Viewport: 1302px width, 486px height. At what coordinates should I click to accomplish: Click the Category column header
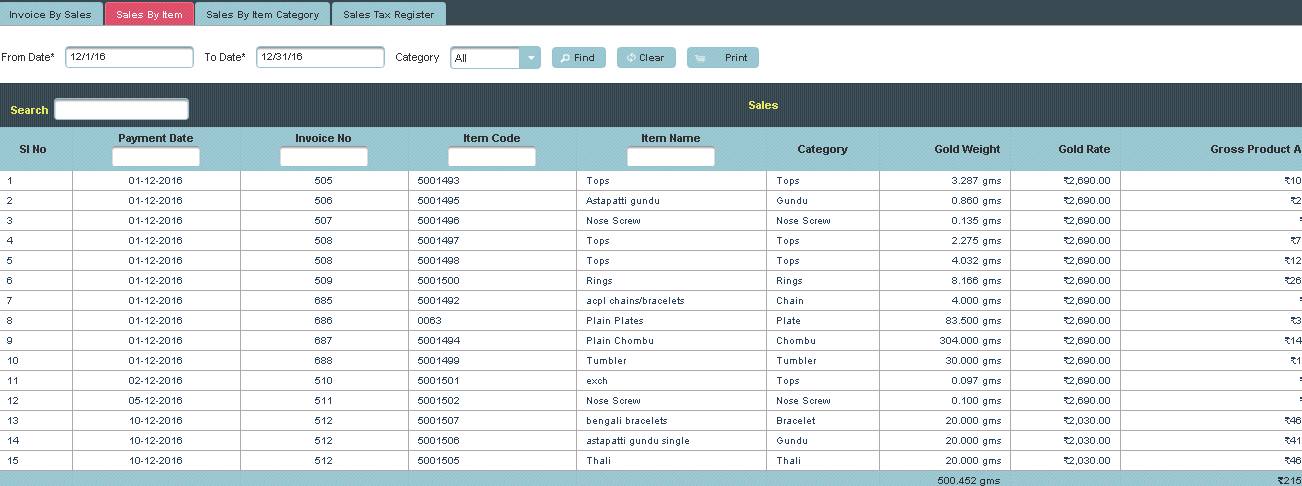coord(822,149)
